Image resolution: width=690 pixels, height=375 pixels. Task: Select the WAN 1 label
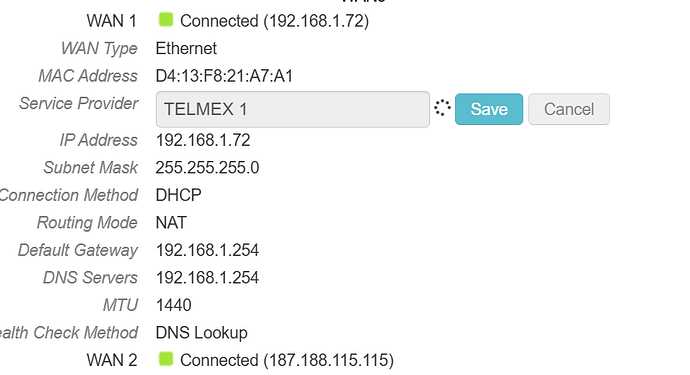pyautogui.click(x=112, y=21)
